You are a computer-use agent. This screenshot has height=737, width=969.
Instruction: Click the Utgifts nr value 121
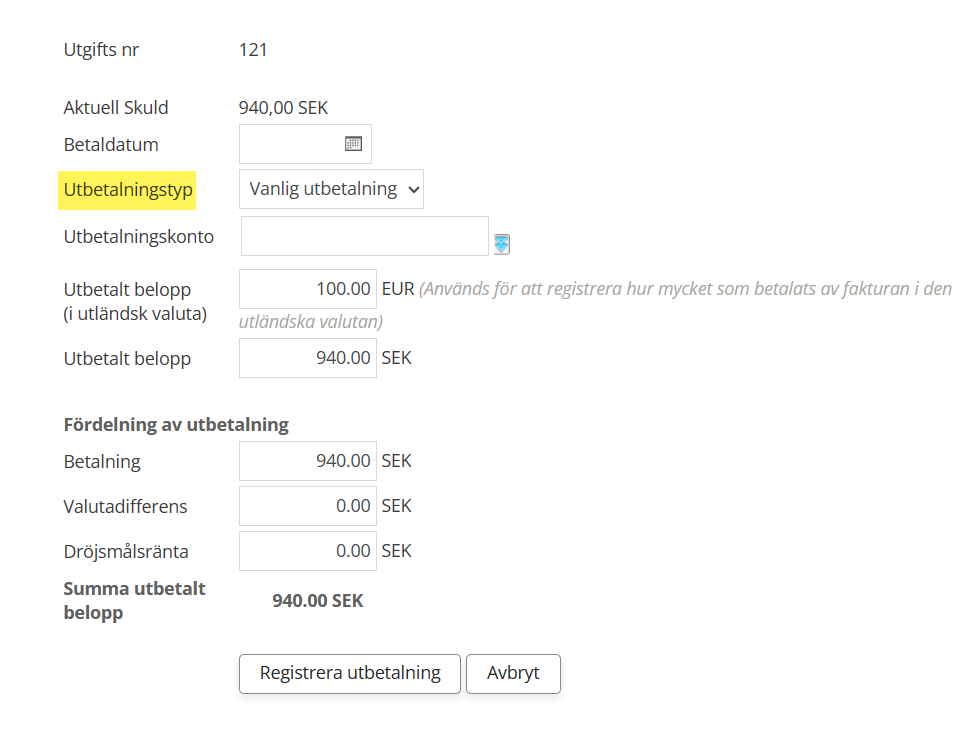point(253,49)
